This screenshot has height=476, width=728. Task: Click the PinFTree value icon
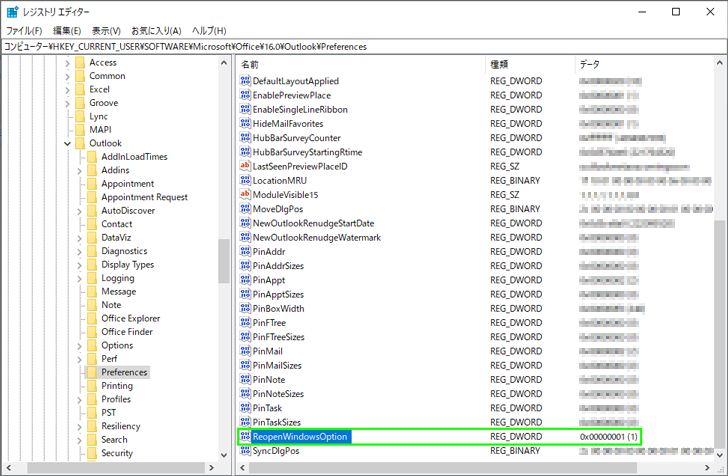pyautogui.click(x=245, y=322)
